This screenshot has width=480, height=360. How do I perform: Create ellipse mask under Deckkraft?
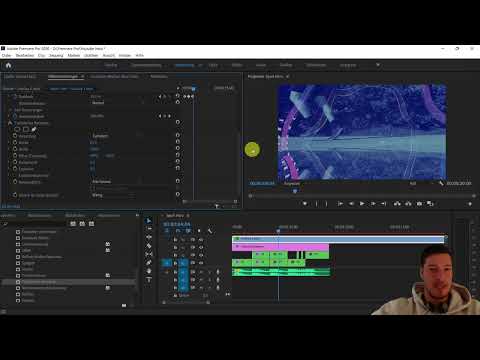point(17,129)
